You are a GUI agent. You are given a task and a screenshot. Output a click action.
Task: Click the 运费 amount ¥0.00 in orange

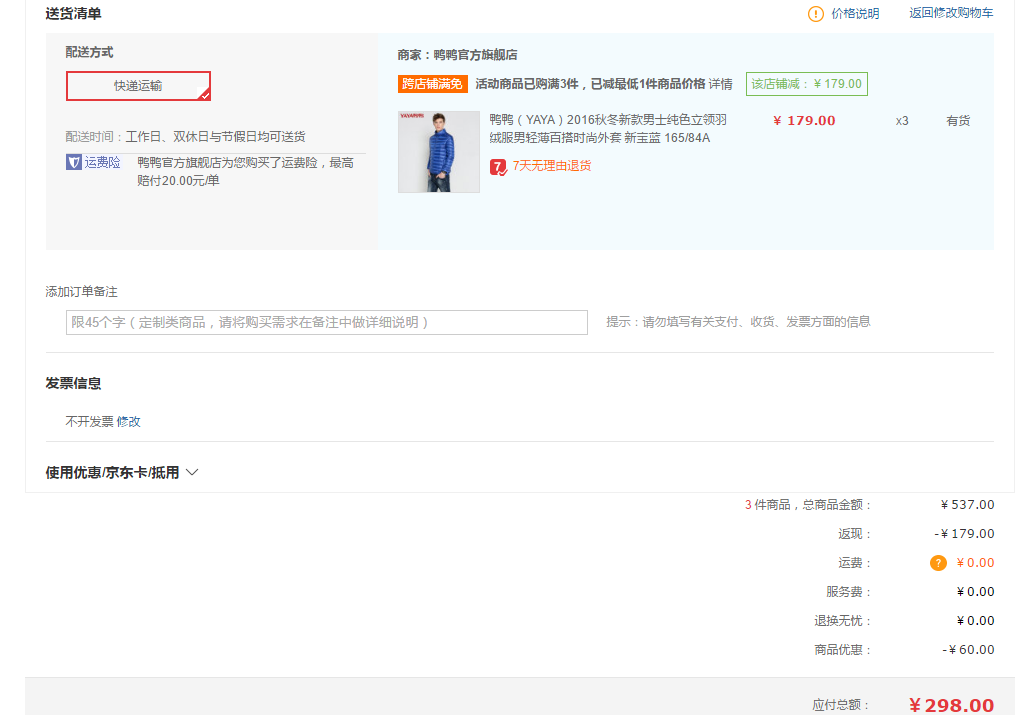tap(975, 563)
